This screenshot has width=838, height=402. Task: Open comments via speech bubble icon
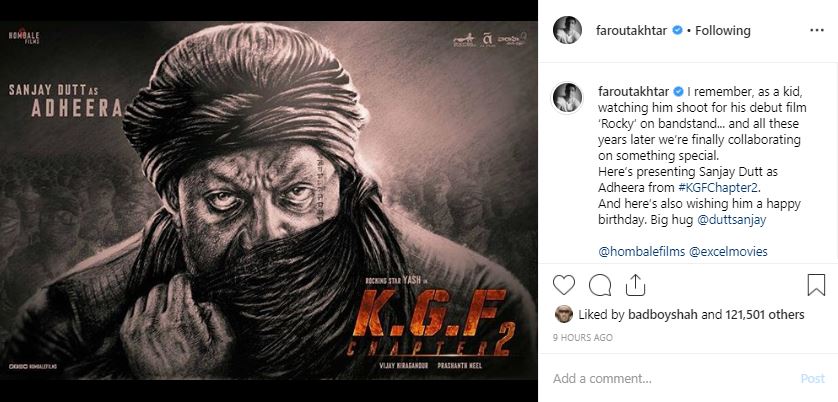click(x=600, y=285)
